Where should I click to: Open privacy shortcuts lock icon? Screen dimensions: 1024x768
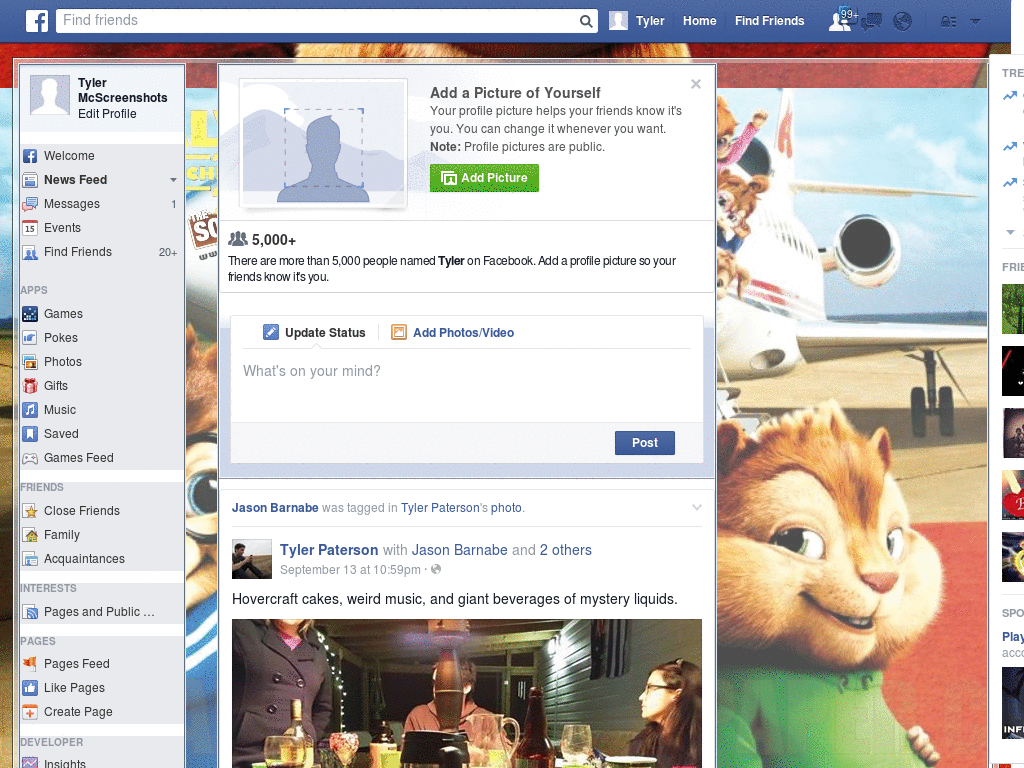948,22
